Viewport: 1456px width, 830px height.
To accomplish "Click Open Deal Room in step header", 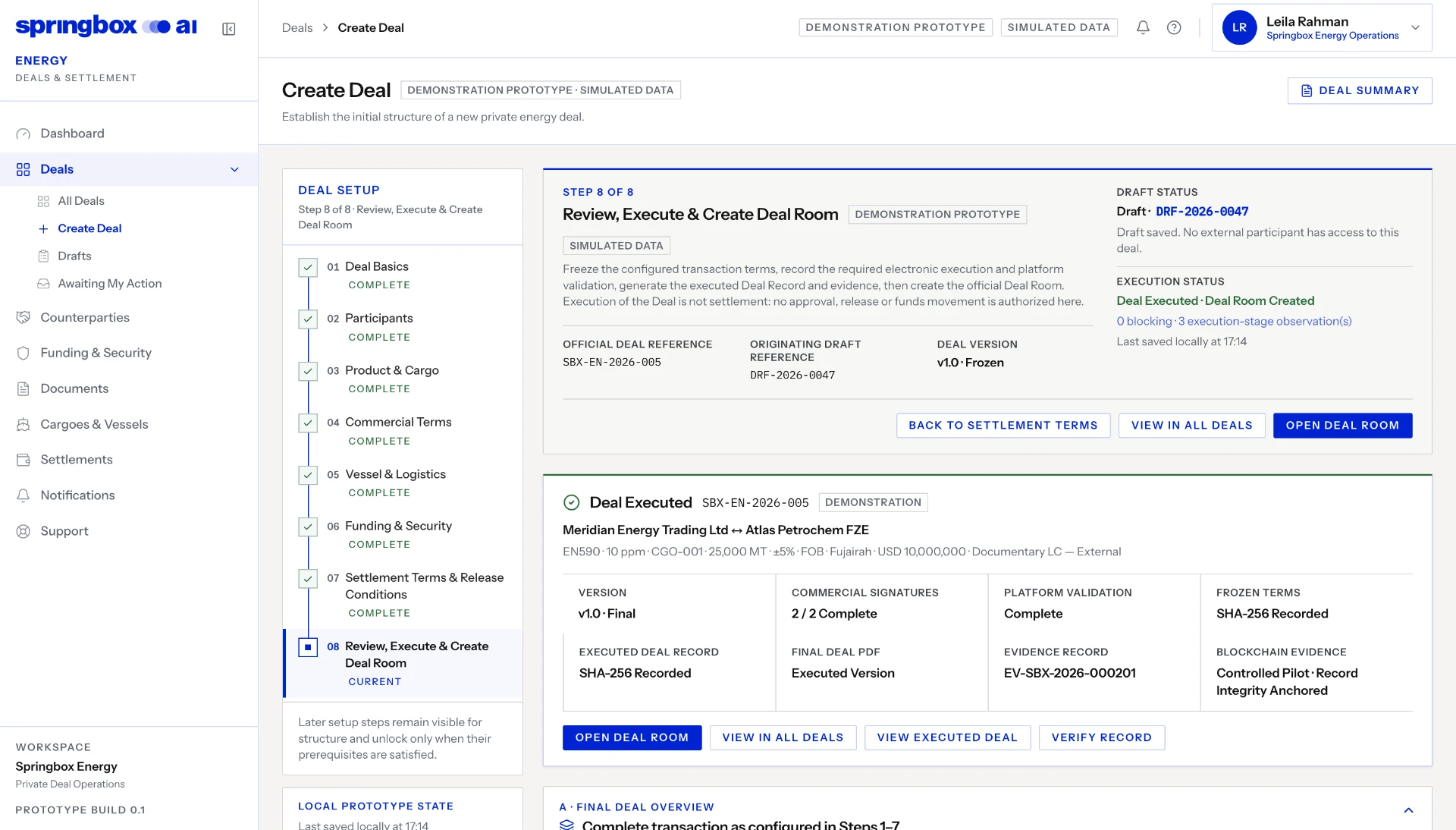I will tap(1342, 426).
